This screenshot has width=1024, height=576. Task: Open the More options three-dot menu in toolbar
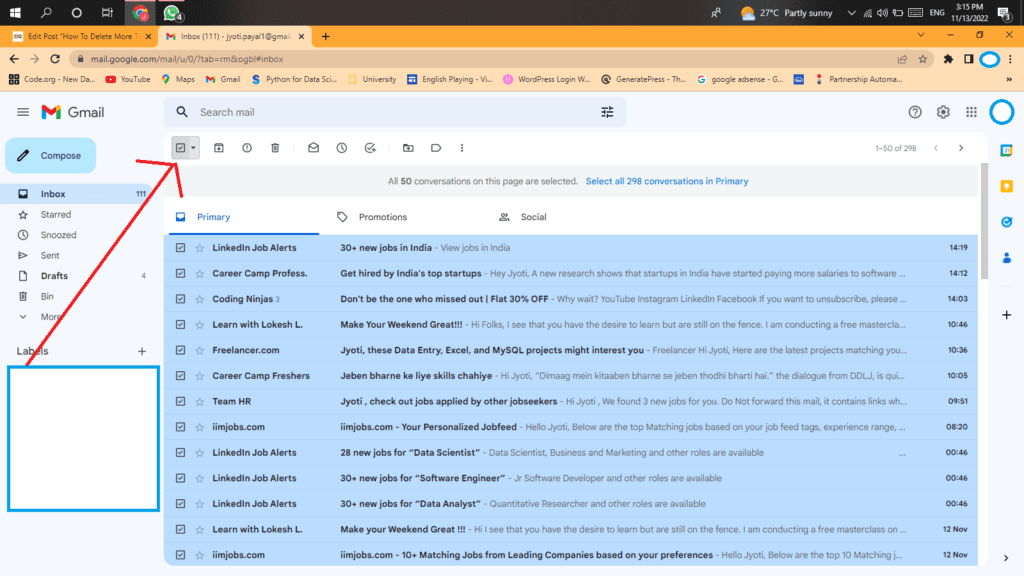[x=462, y=148]
